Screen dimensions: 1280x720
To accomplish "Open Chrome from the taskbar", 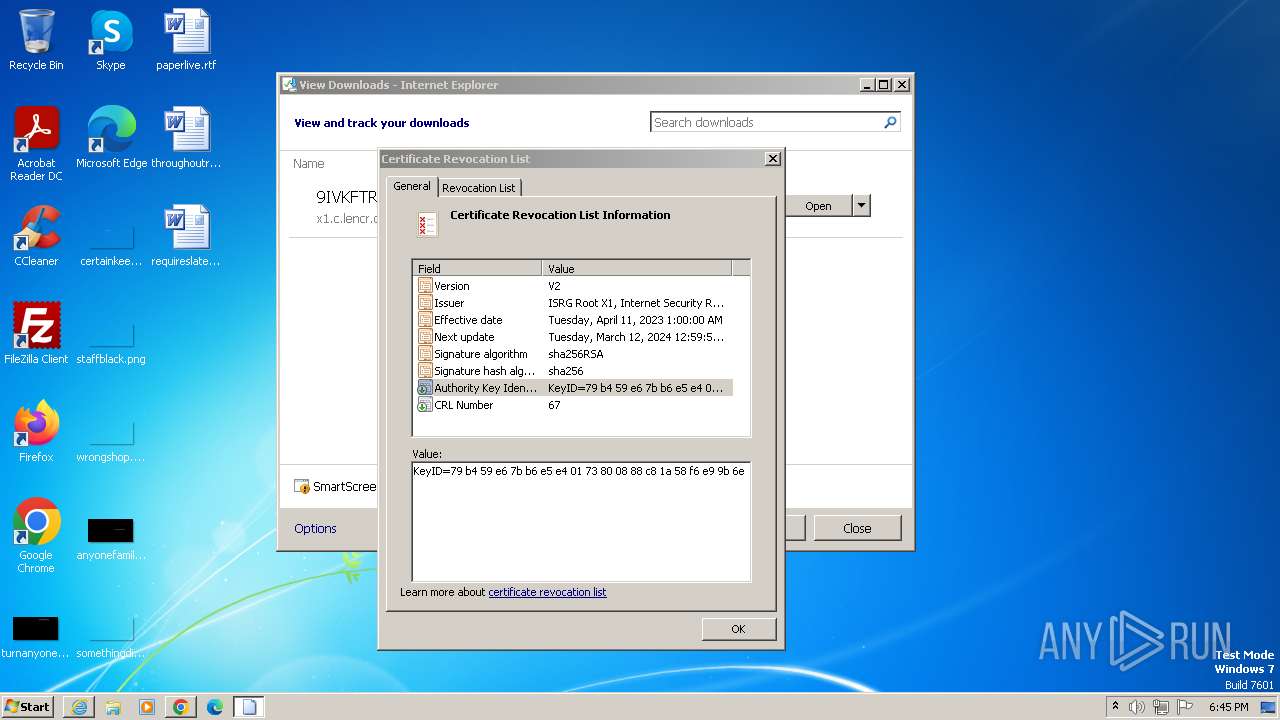I will tap(181, 707).
